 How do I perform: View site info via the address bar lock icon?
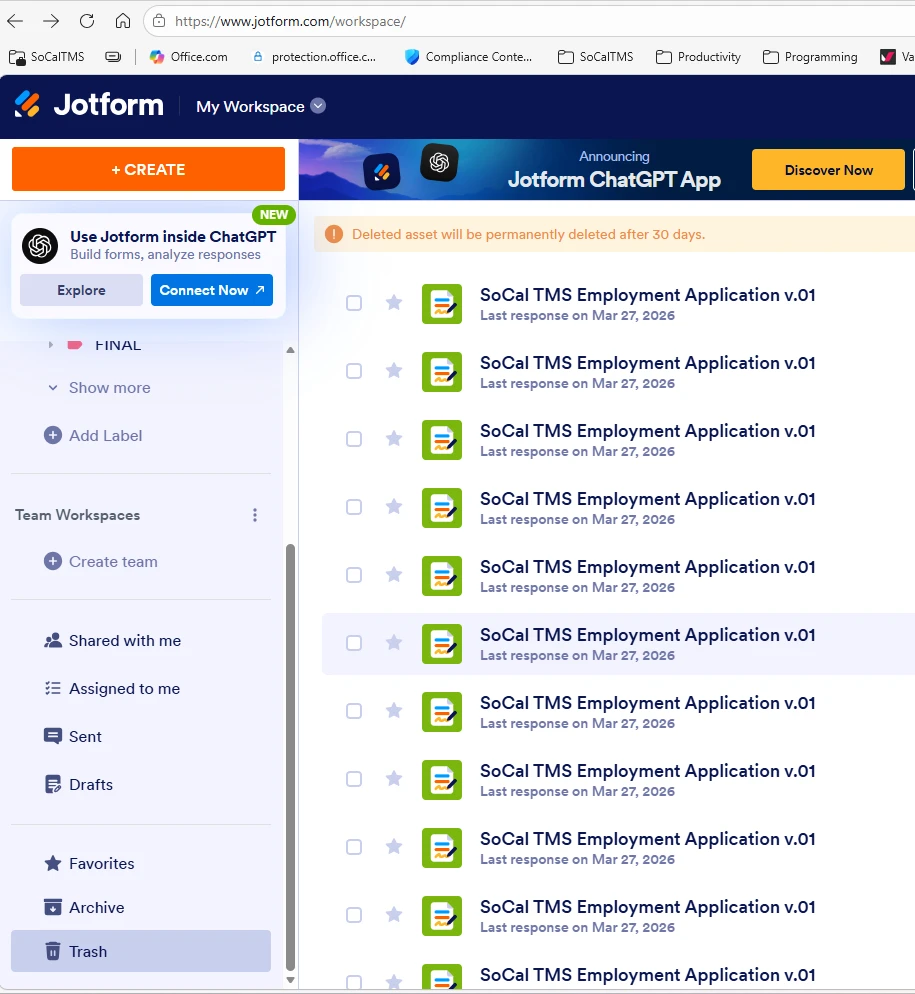(159, 21)
